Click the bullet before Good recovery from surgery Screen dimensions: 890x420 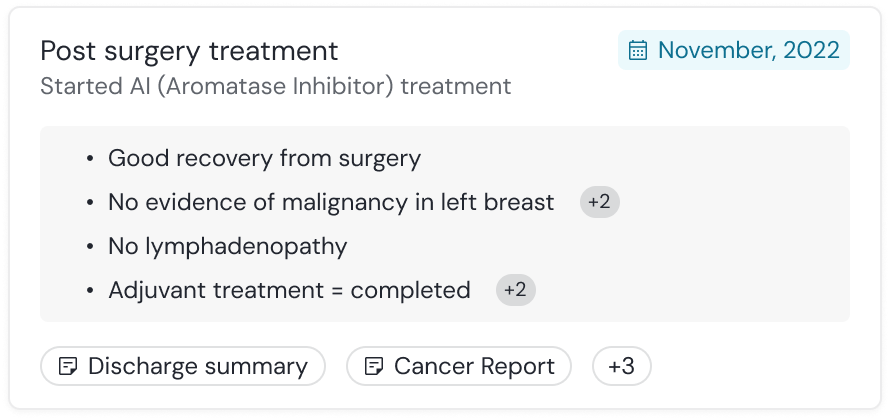(x=90, y=158)
